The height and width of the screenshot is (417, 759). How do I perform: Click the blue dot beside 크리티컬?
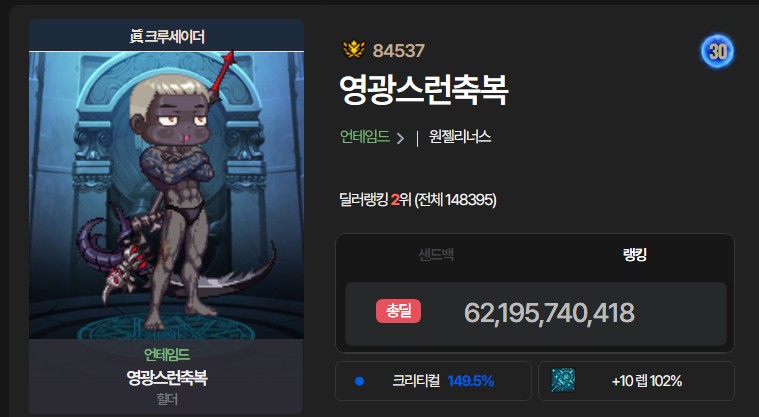pos(359,381)
